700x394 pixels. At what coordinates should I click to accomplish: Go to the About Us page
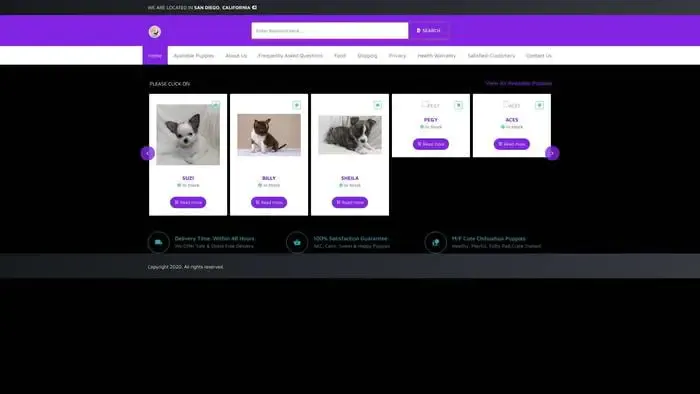pyautogui.click(x=236, y=56)
